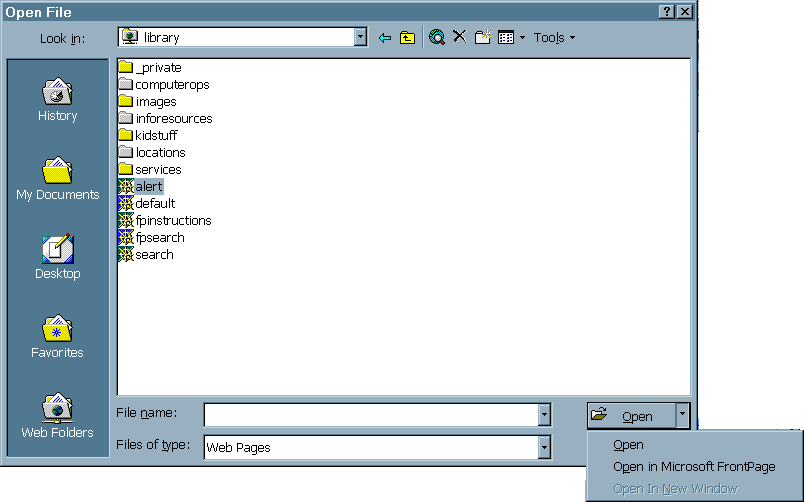Open the Tools menu
The height and width of the screenshot is (502, 805).
(553, 38)
